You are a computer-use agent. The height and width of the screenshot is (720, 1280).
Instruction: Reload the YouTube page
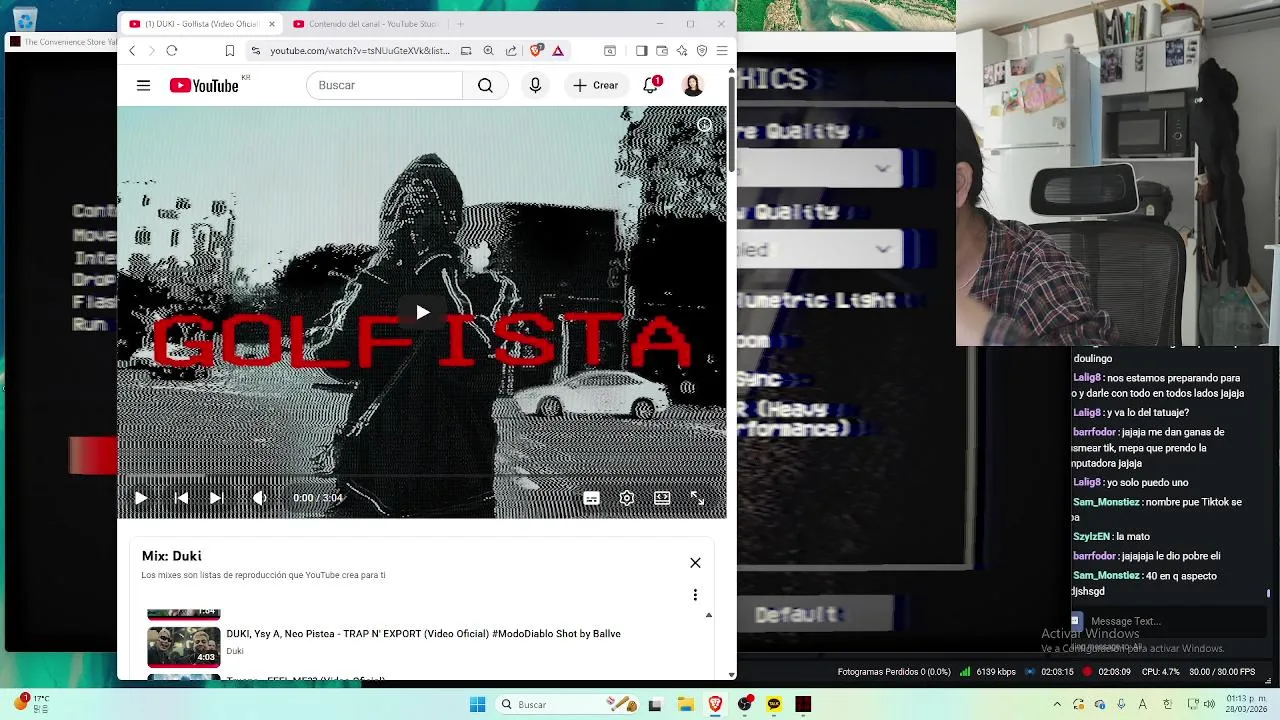(x=172, y=51)
